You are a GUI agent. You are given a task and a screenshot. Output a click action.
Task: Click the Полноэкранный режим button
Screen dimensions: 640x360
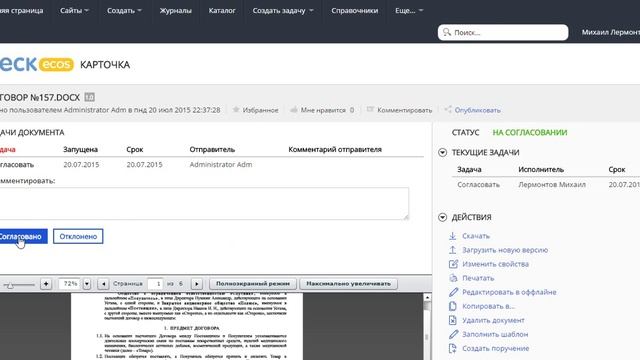tap(253, 283)
